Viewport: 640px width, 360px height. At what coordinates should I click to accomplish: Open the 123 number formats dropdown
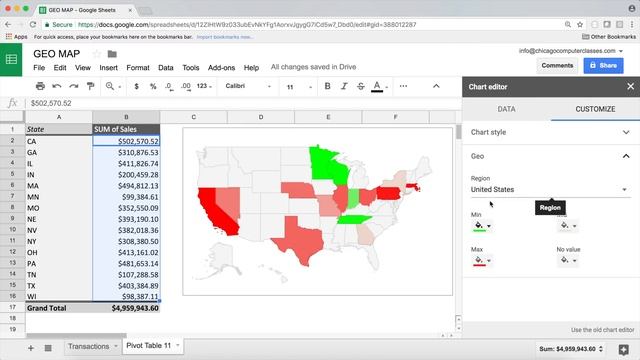tap(204, 86)
